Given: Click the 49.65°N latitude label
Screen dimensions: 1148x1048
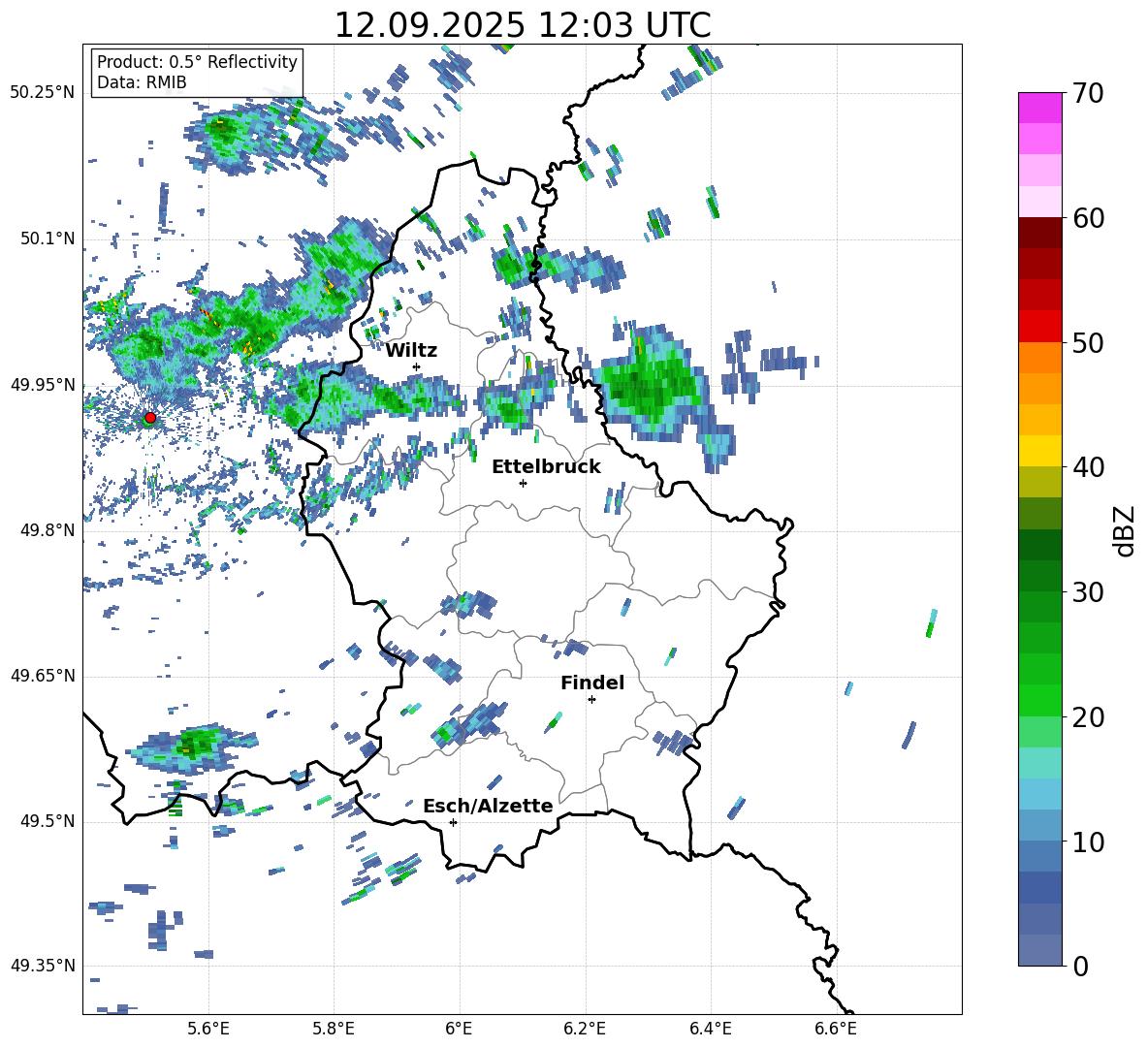Looking at the screenshot, I should [43, 676].
